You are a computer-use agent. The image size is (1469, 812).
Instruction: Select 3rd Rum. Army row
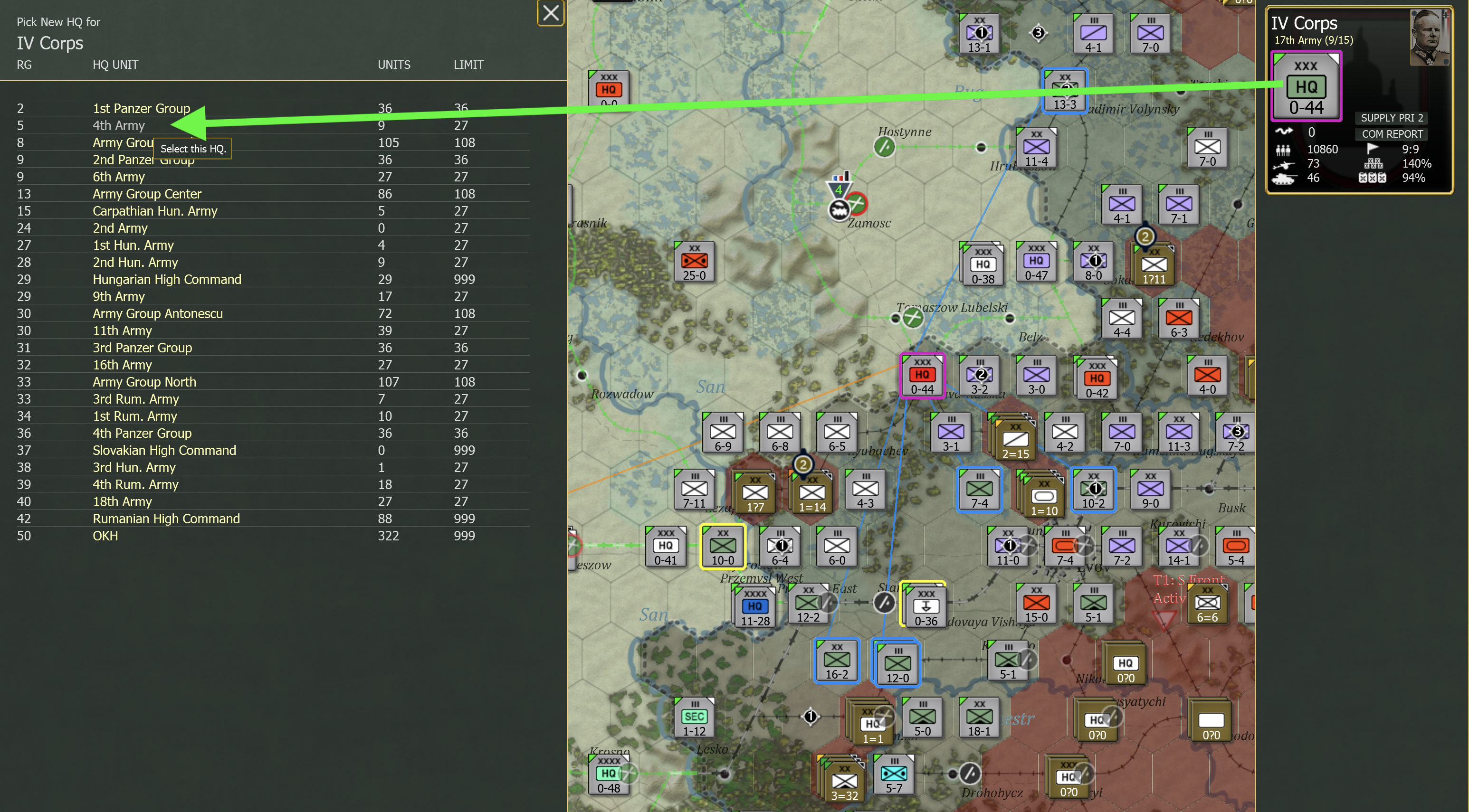click(x=273, y=399)
